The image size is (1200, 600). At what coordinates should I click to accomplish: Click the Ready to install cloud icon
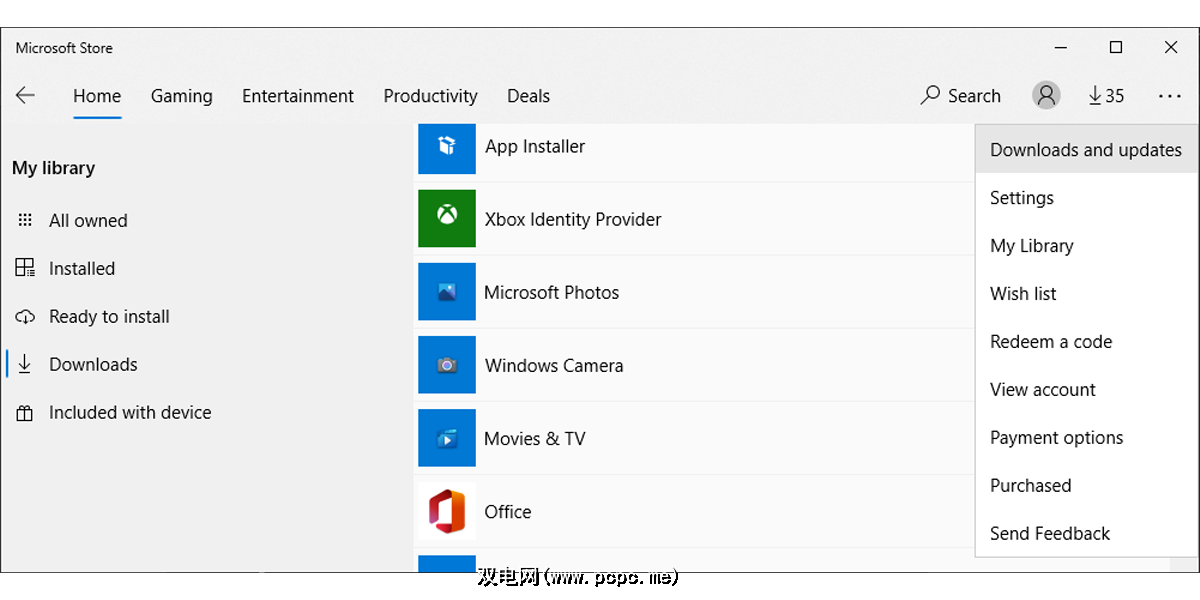[x=25, y=317]
